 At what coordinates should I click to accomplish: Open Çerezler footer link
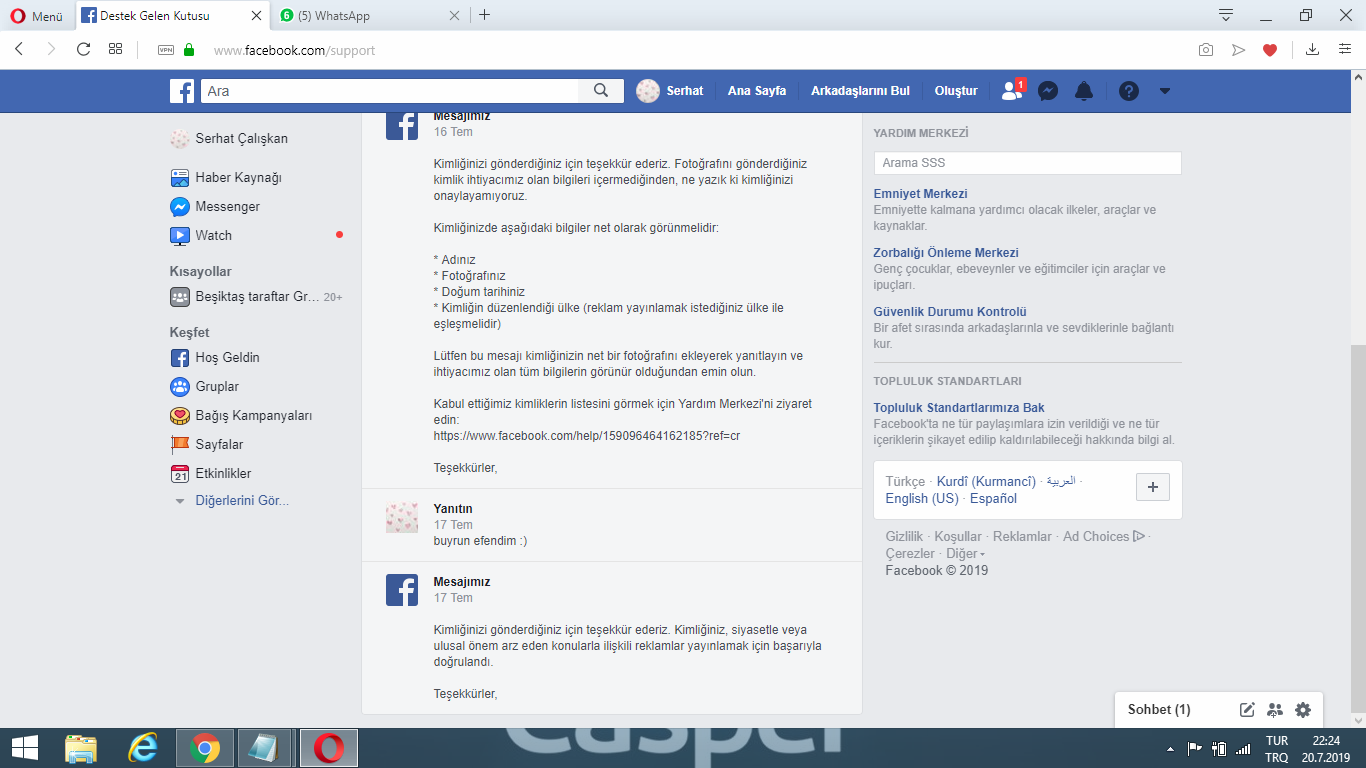click(x=910, y=554)
